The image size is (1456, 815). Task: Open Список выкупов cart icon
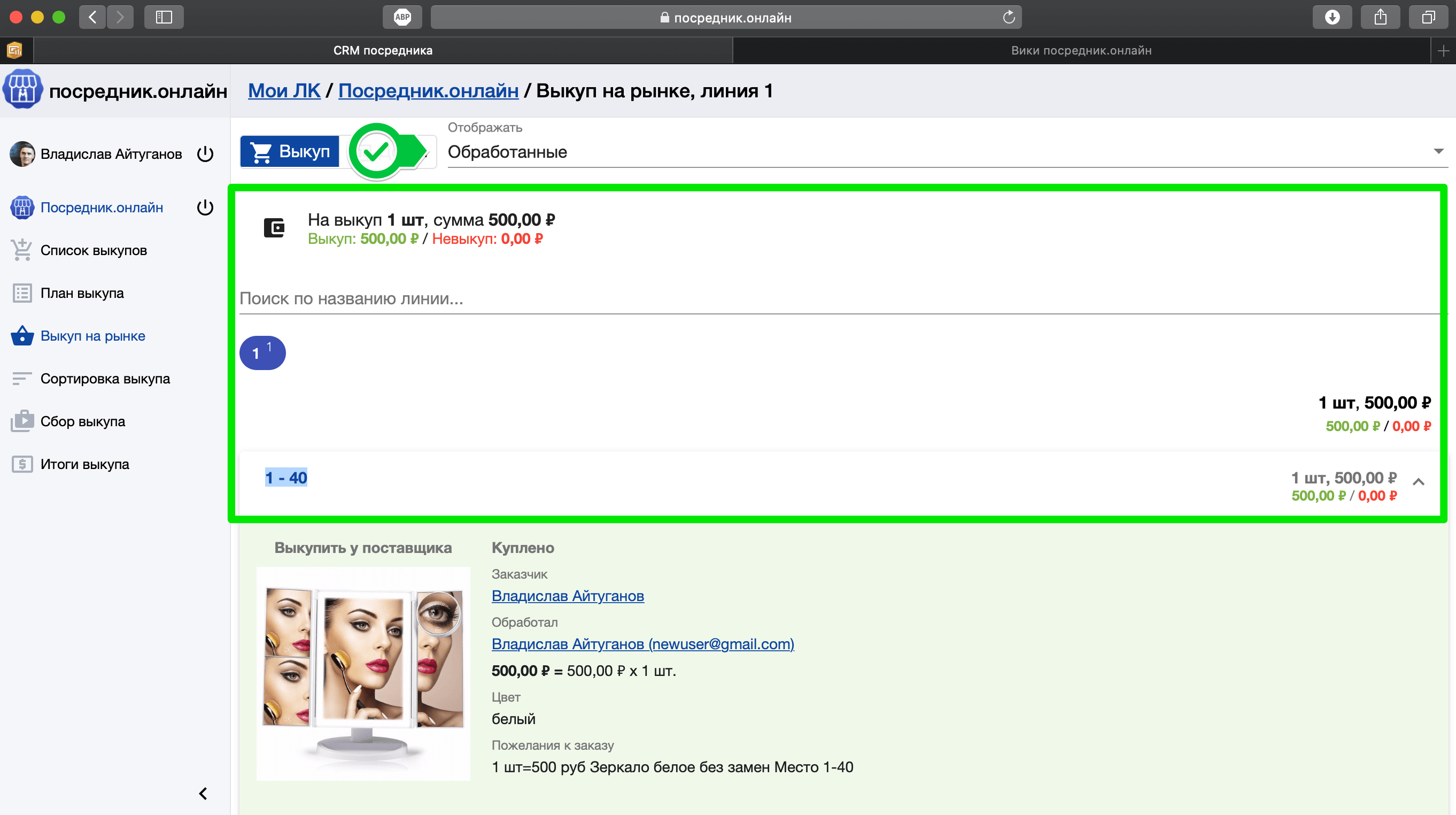point(22,250)
